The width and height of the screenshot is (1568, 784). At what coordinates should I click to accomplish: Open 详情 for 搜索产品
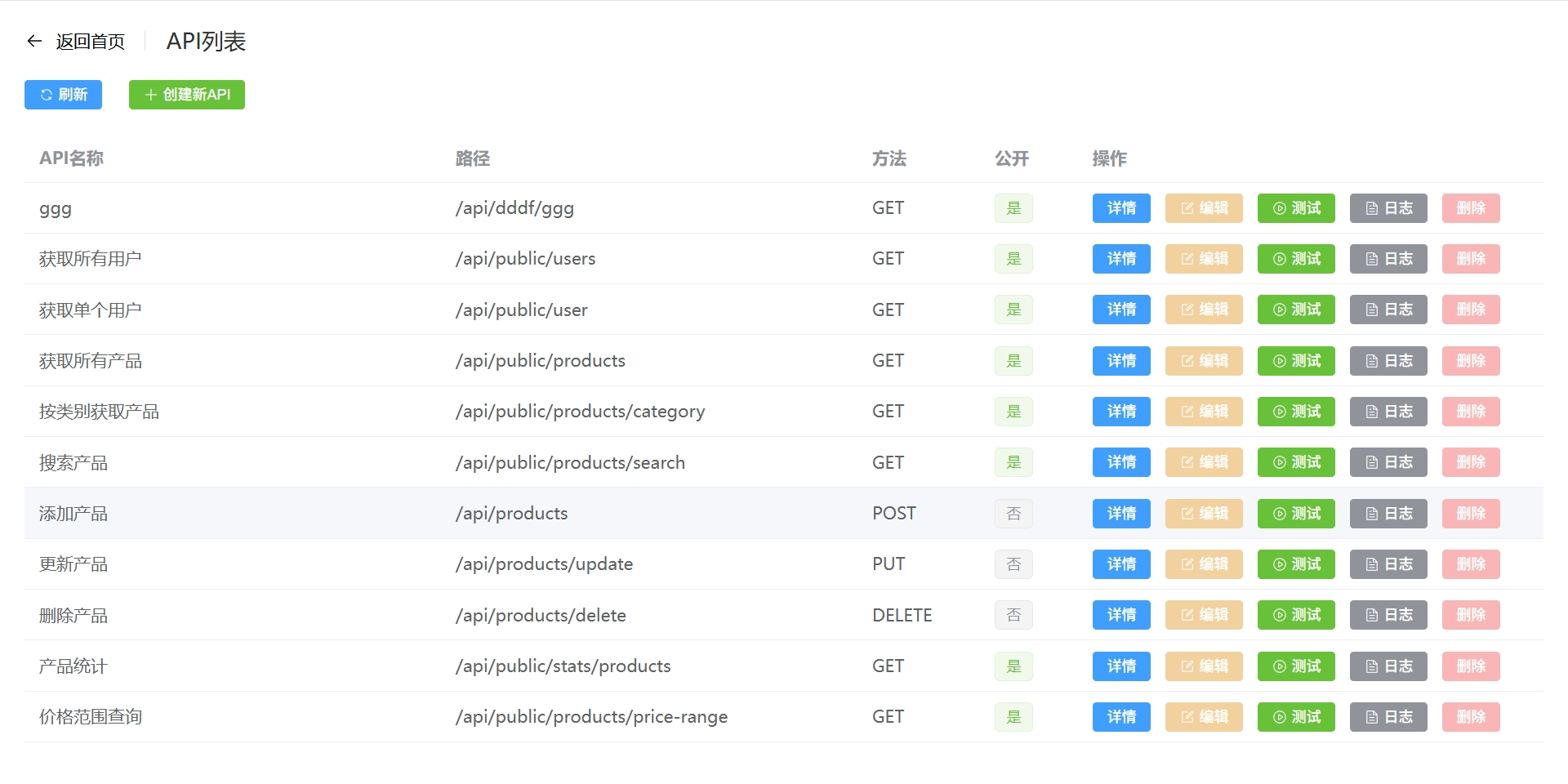coord(1121,462)
